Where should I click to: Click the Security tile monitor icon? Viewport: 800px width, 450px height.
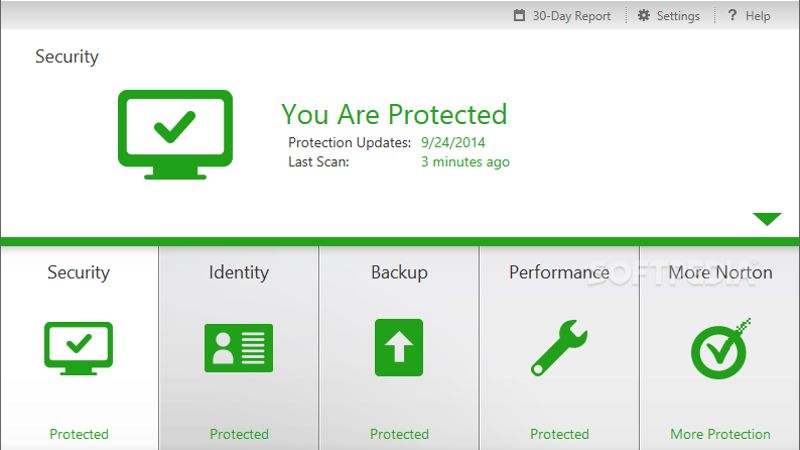(79, 348)
